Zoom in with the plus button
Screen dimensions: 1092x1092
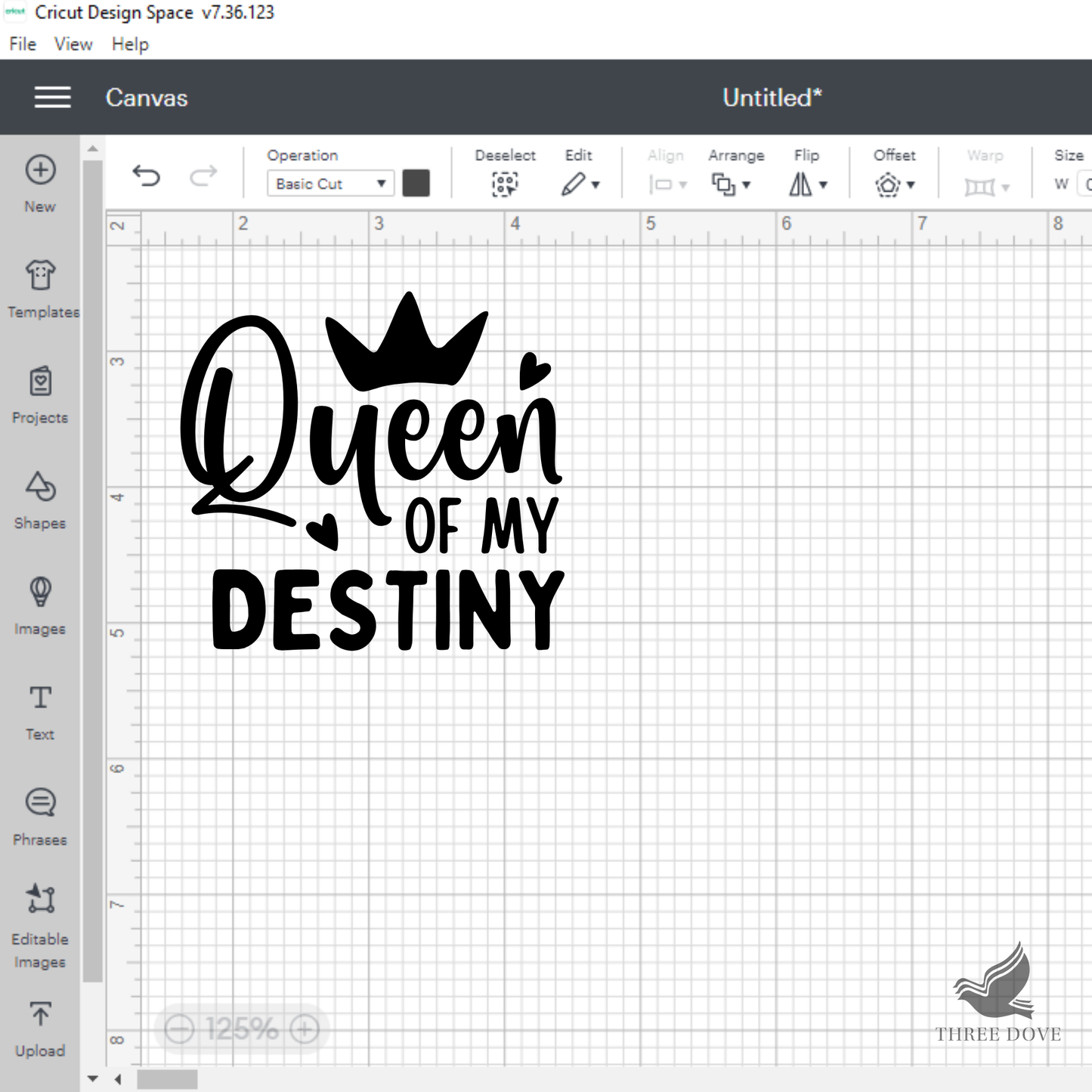click(x=305, y=1029)
